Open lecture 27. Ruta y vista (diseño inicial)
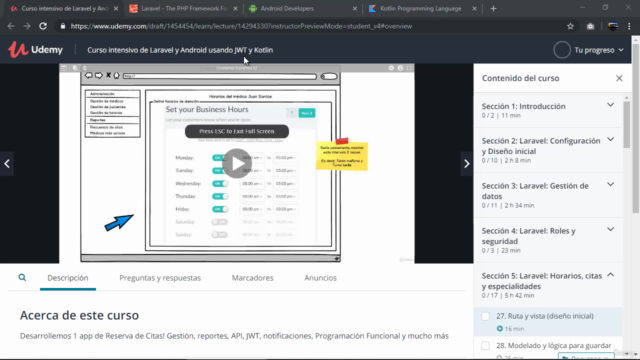Screen dimensions: 640x360 [x=545, y=316]
